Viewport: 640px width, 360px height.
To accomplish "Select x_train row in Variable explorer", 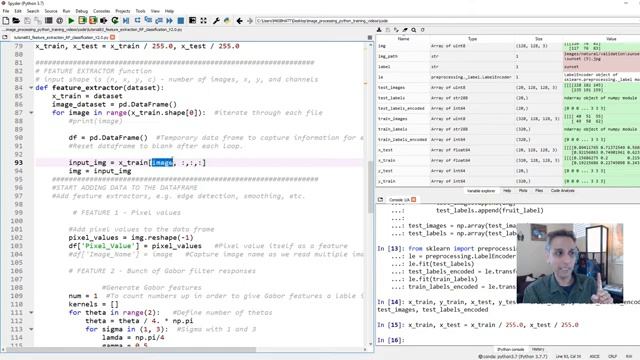I will tap(508, 160).
